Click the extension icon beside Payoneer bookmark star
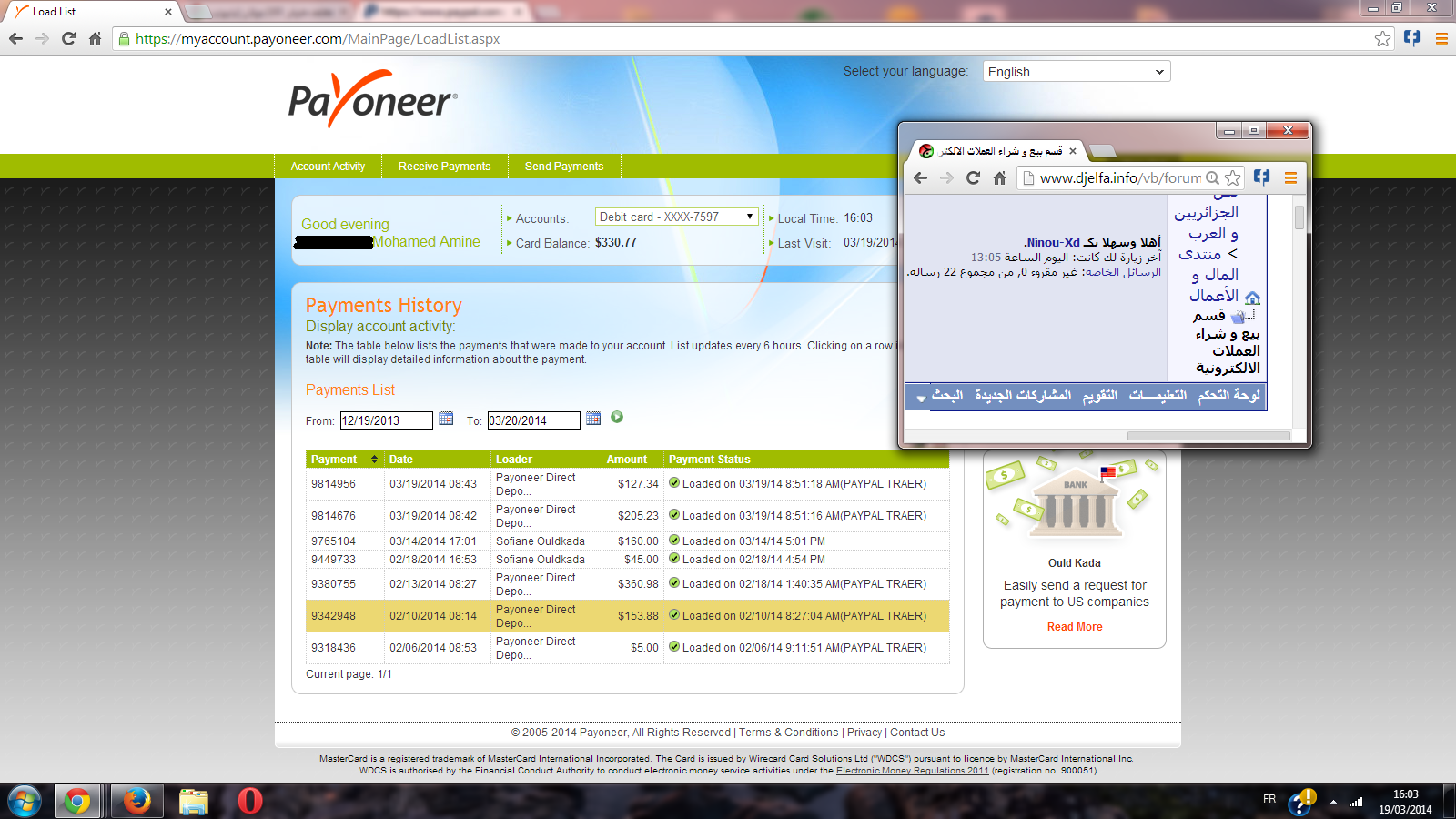 point(1411,38)
